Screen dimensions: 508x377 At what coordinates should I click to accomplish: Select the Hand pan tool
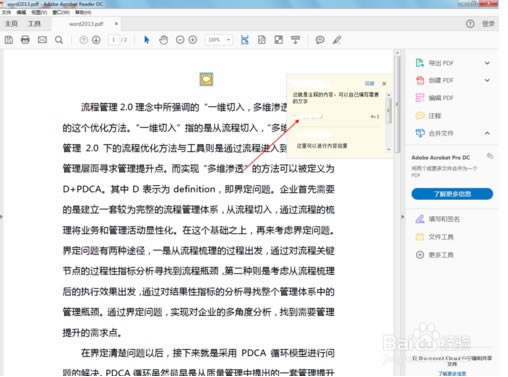pos(163,40)
